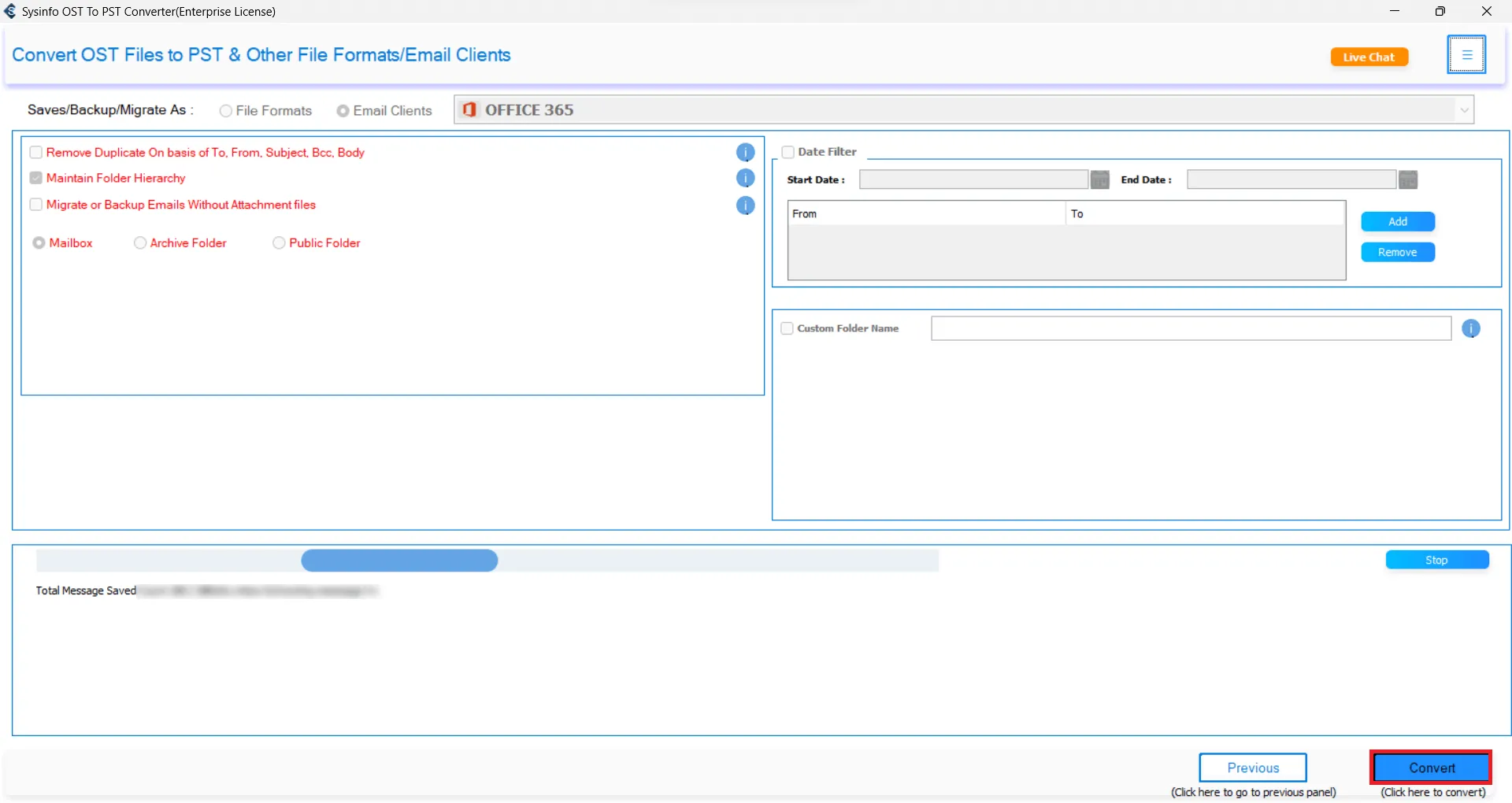This screenshot has height=803, width=1512.
Task: Click info icon next to Maintain Folder Hierarchy
Action: click(x=745, y=179)
